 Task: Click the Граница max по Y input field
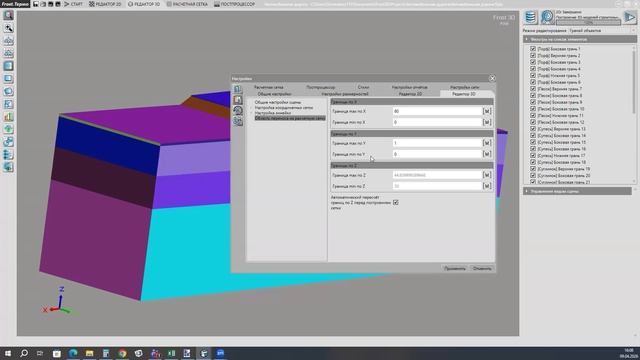pos(437,143)
